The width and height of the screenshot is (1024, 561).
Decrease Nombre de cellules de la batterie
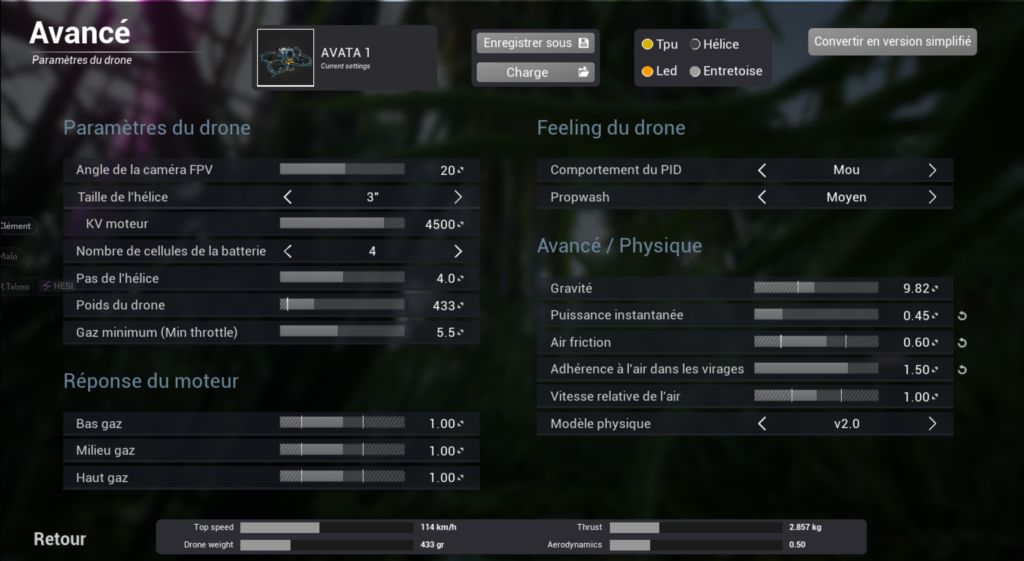(288, 251)
